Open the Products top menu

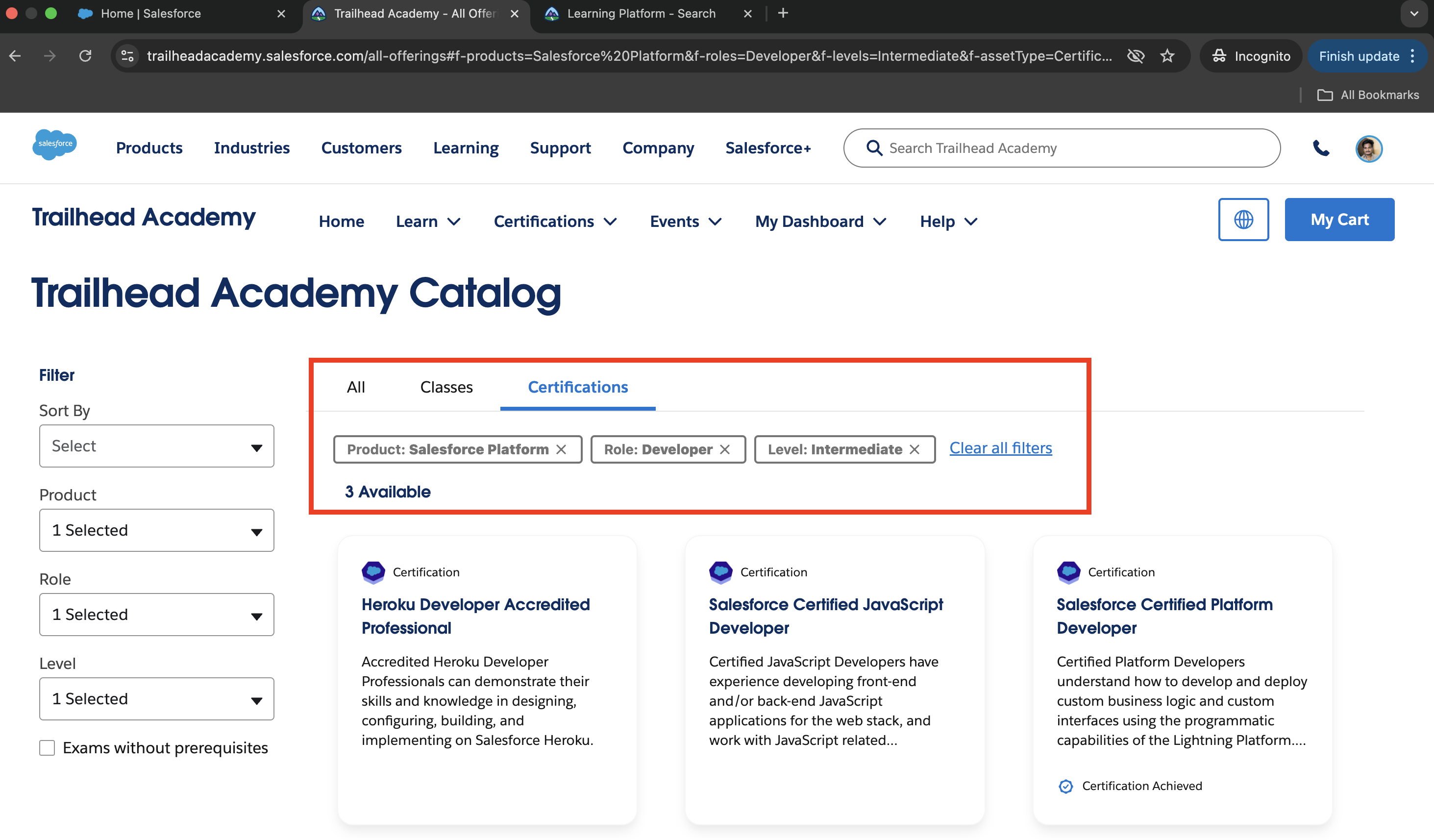click(149, 148)
